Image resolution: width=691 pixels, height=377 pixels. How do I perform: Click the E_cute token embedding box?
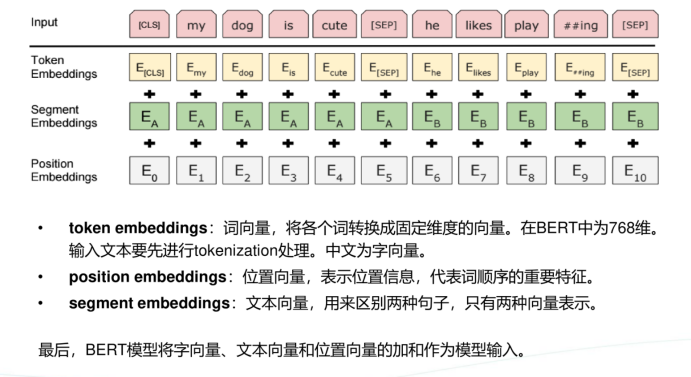[x=335, y=67]
